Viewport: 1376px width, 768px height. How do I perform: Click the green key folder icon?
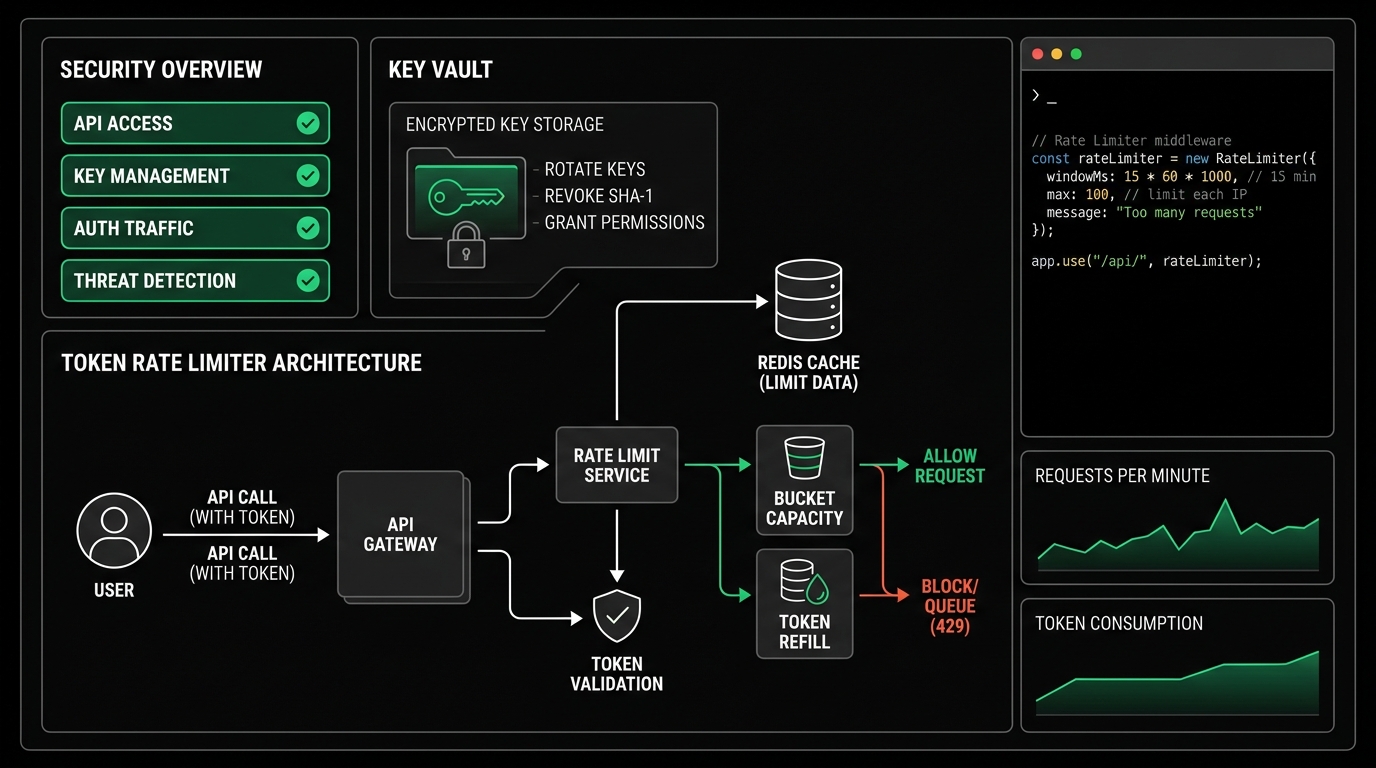click(x=466, y=194)
